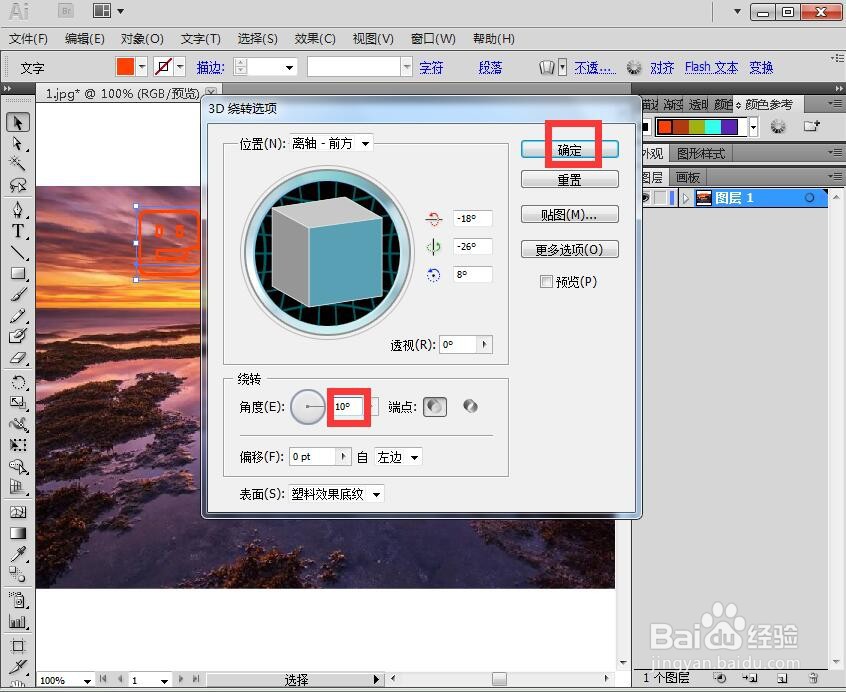This screenshot has height=692, width=846.
Task: Open the 表面 surface shading dropdown
Action: click(375, 493)
